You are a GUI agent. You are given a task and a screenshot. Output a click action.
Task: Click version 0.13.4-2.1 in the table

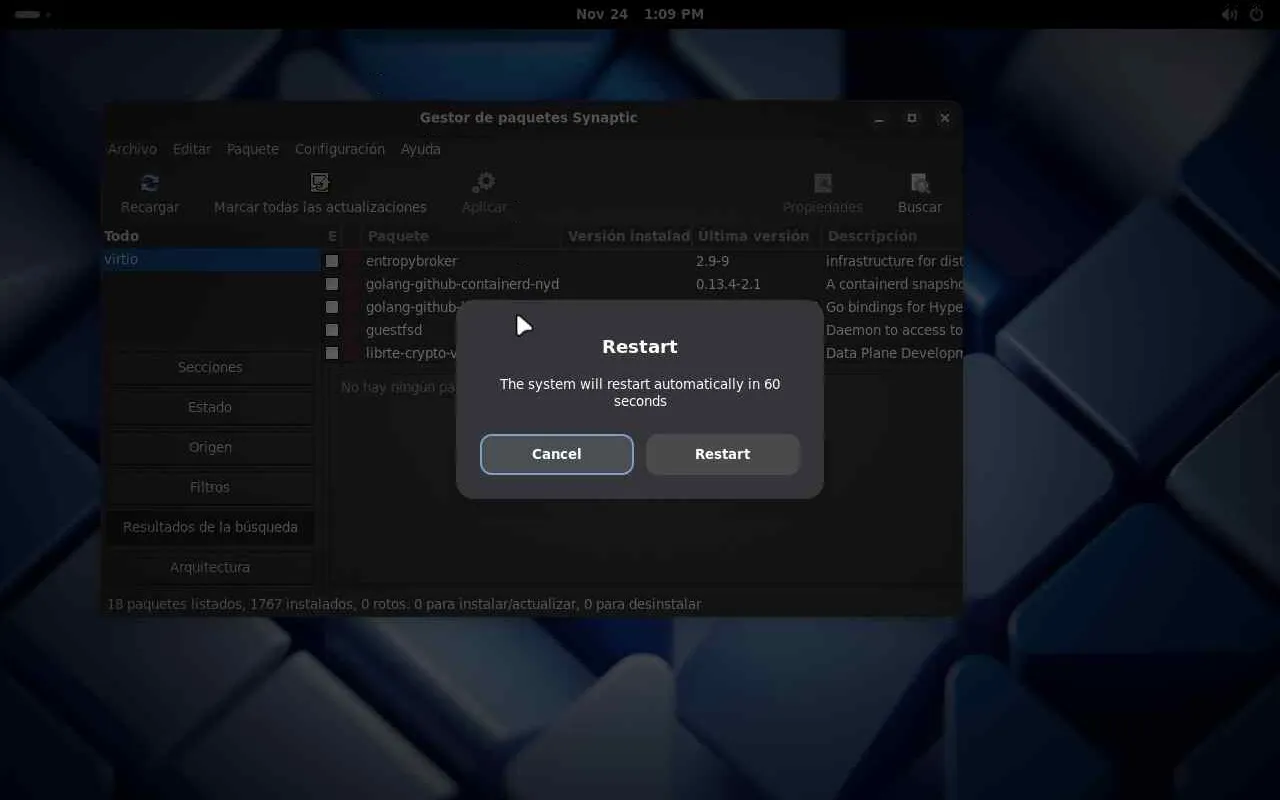(x=728, y=284)
